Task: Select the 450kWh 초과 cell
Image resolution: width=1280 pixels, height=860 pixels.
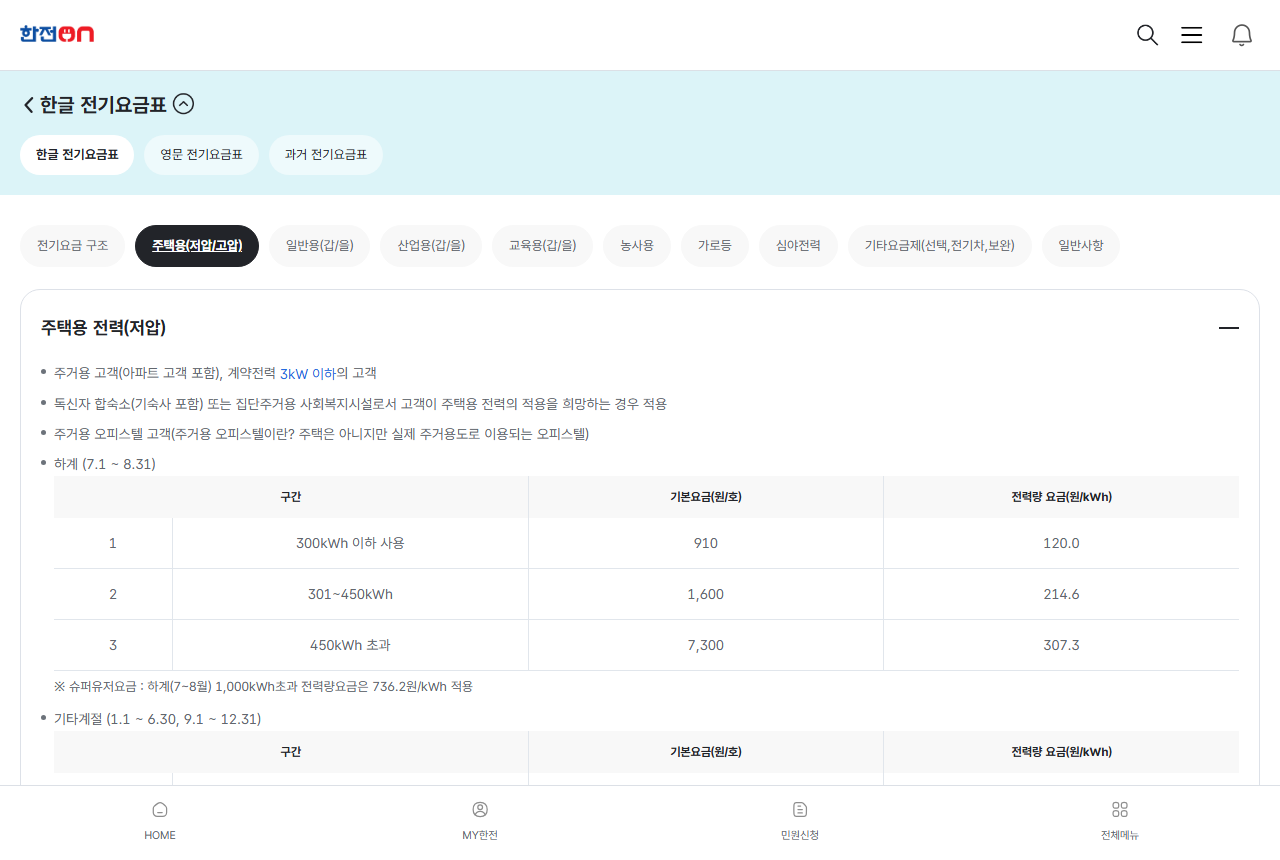Action: (350, 645)
